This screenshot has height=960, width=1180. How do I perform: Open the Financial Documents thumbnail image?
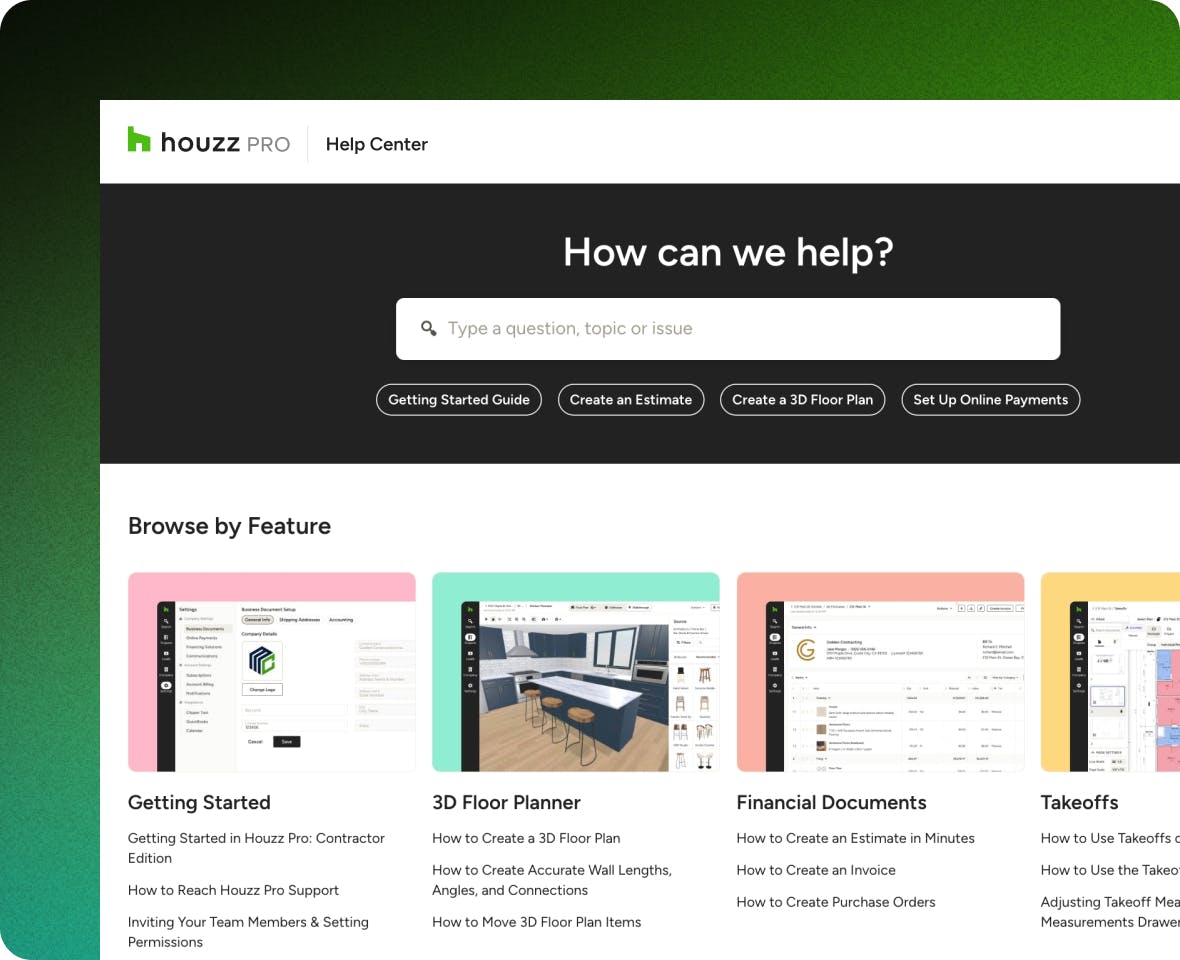point(880,672)
